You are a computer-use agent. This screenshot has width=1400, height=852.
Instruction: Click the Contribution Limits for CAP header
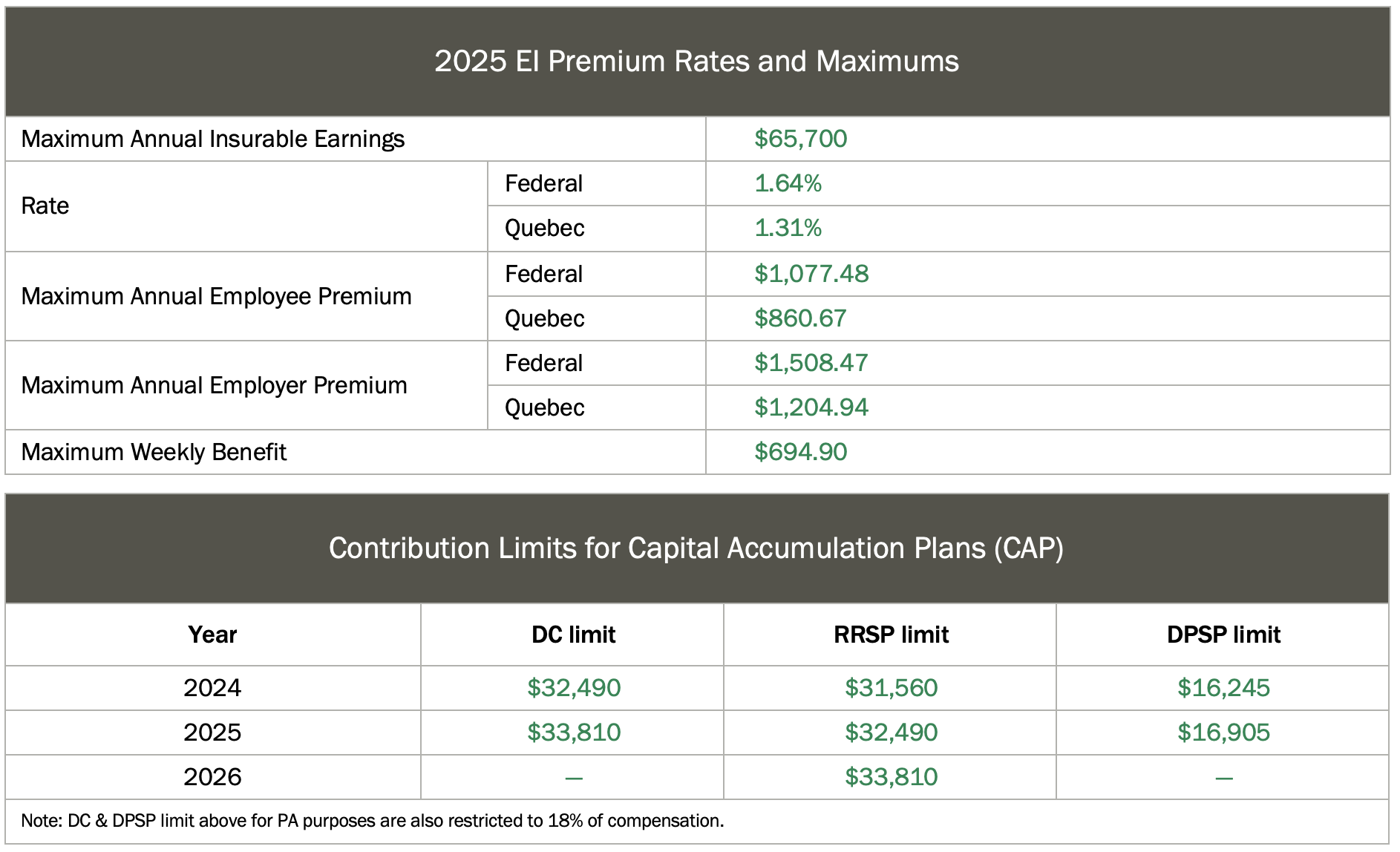(696, 548)
